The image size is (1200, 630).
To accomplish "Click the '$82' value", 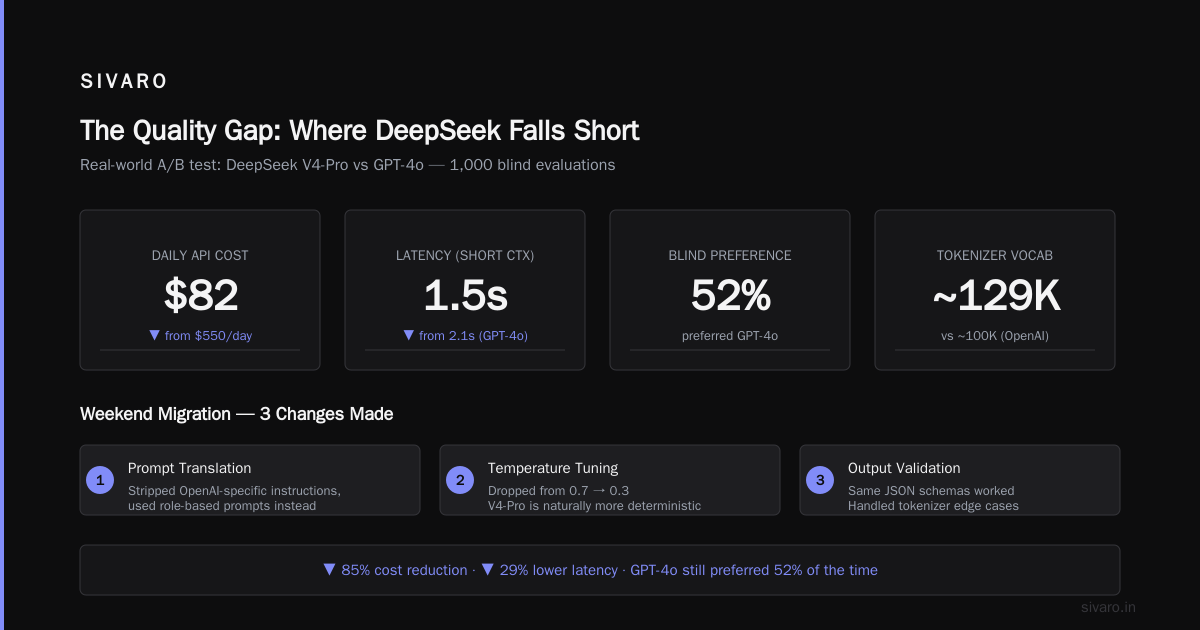I will [200, 296].
